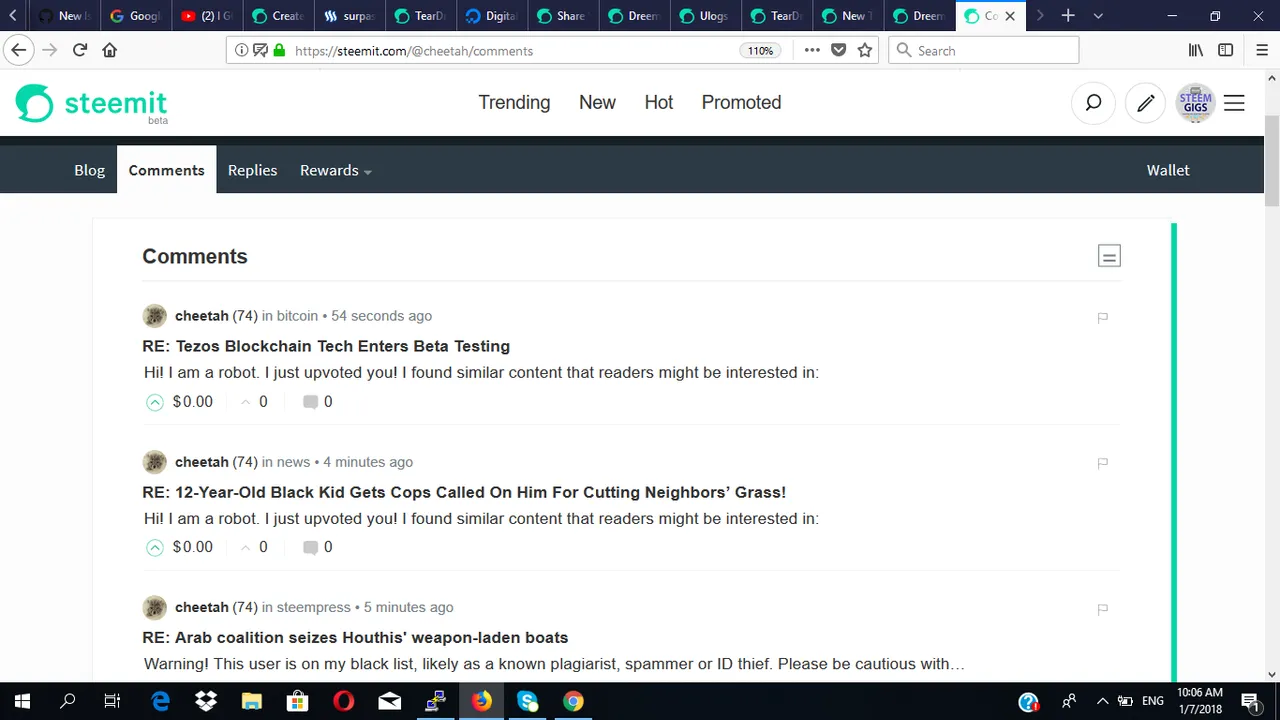
Task: Open the Tezos Blockchain Tech comment title
Action: point(326,346)
